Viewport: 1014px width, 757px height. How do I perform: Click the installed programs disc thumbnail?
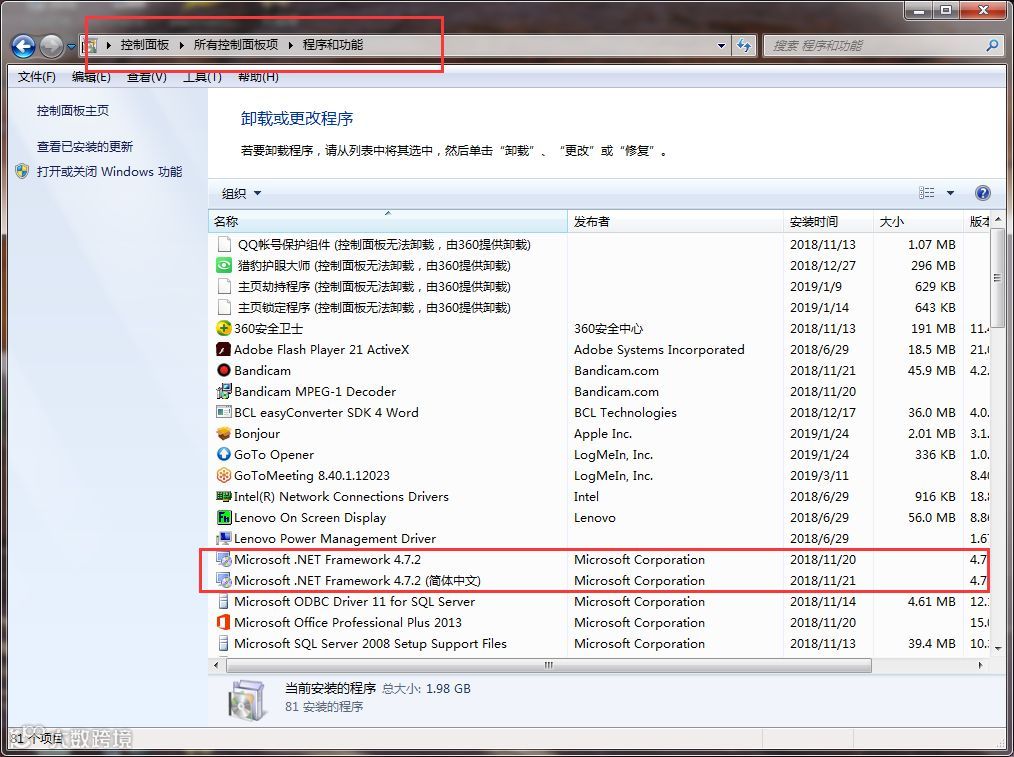click(247, 700)
